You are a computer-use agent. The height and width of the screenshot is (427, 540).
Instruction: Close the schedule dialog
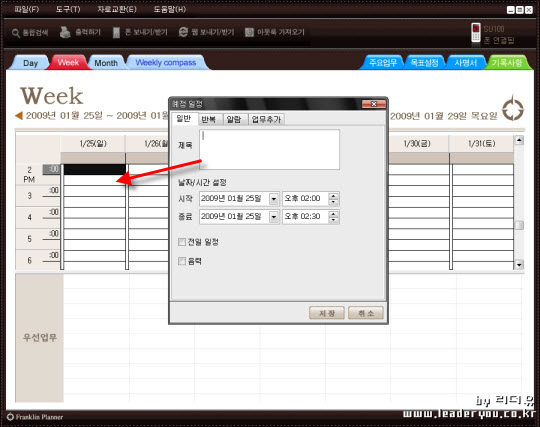[374, 104]
